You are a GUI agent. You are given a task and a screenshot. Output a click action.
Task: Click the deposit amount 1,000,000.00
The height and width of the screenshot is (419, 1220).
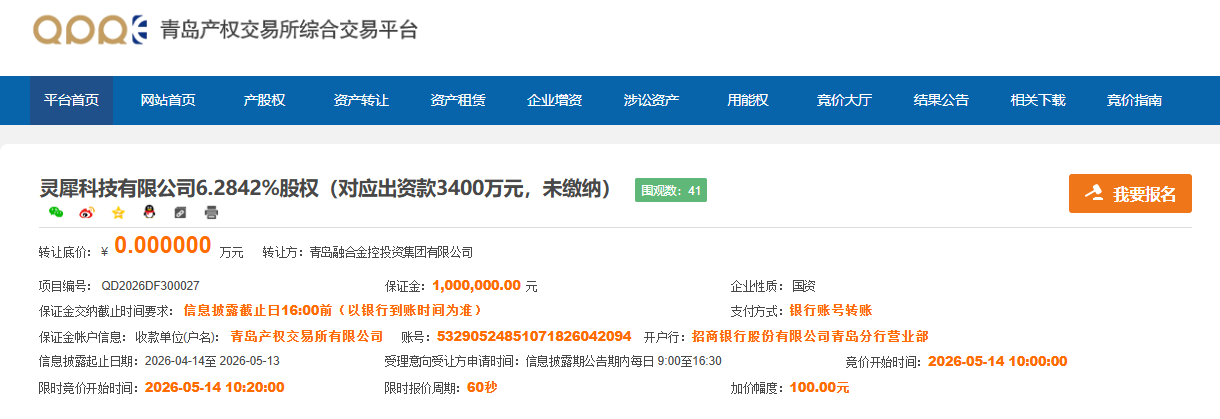coord(477,285)
